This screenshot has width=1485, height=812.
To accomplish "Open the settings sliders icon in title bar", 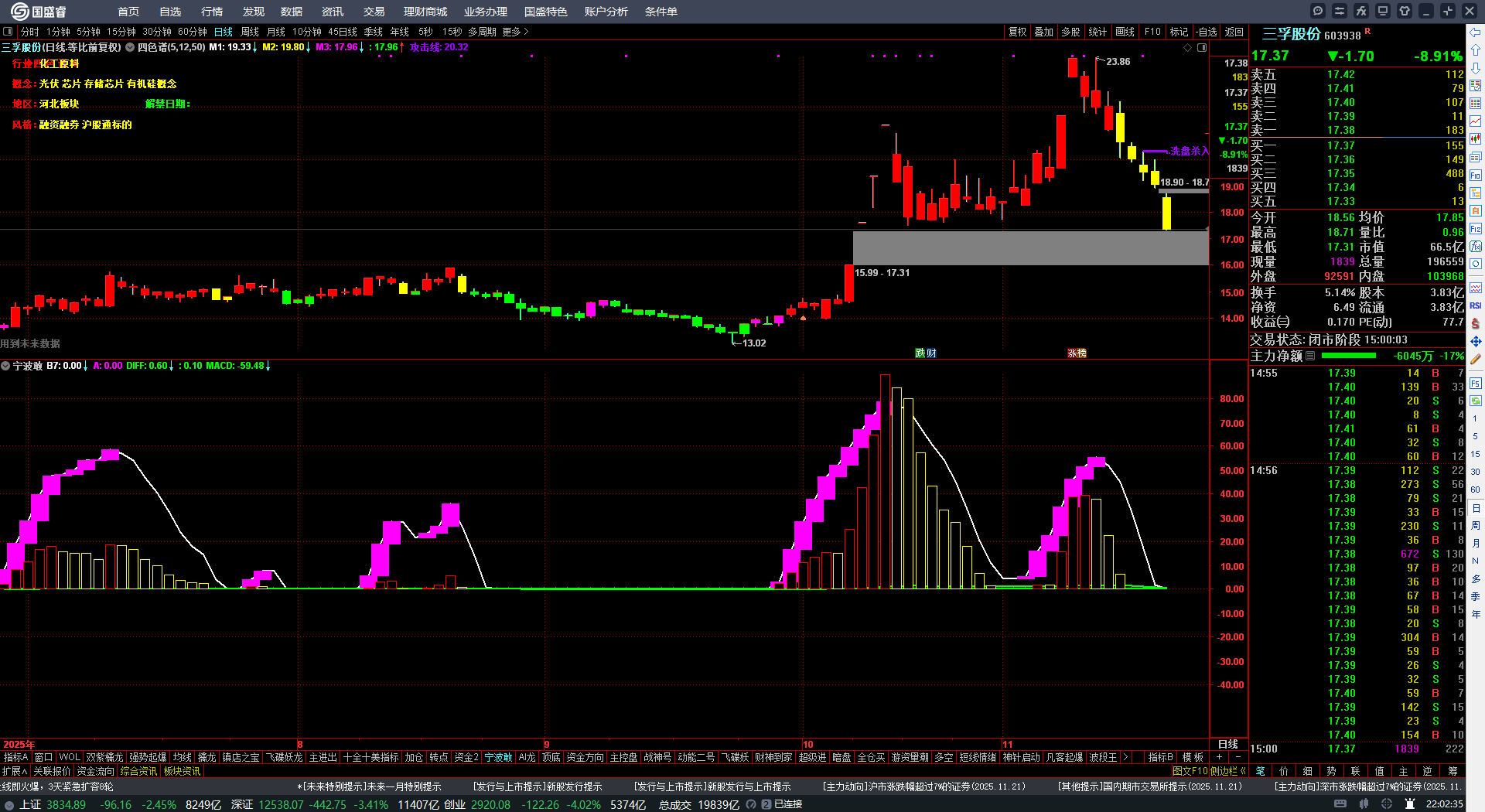I will (x=1340, y=11).
